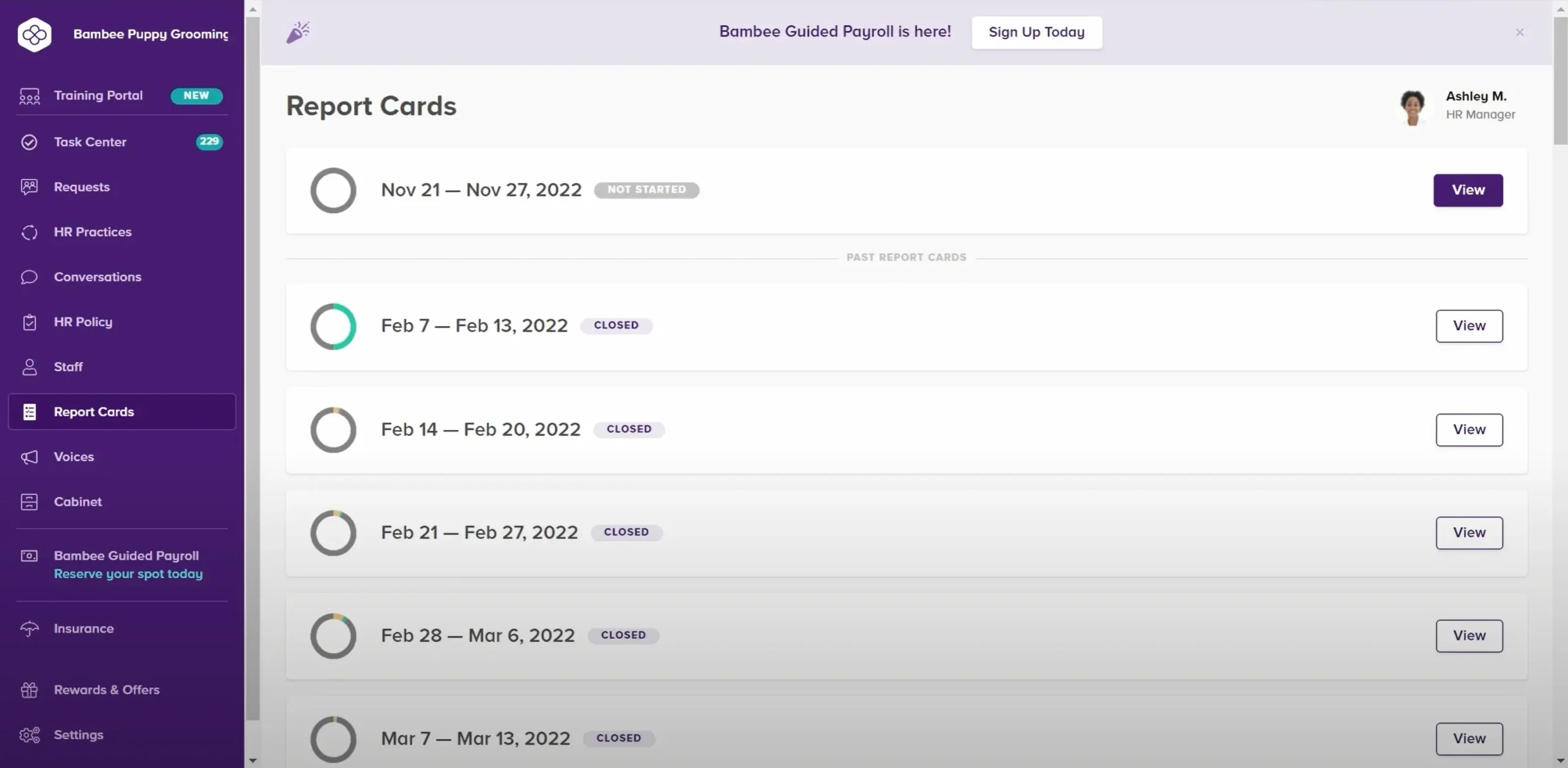1568x768 pixels.
Task: Click Reserve your spot today link
Action: (128, 573)
